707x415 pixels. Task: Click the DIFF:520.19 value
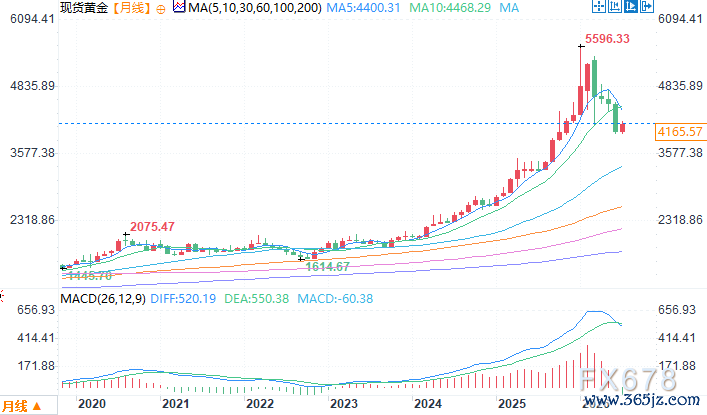(x=183, y=299)
